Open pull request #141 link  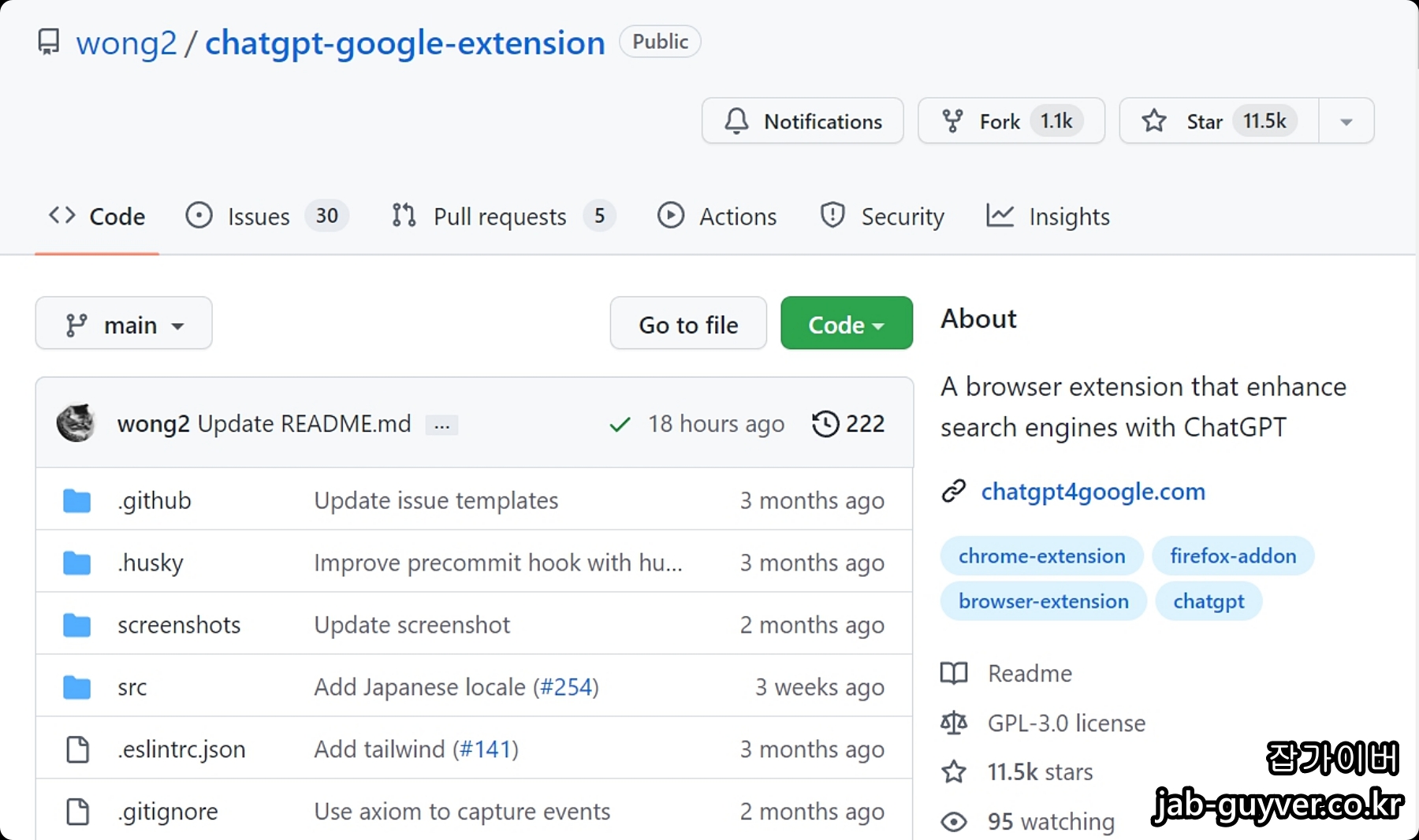tap(486, 749)
